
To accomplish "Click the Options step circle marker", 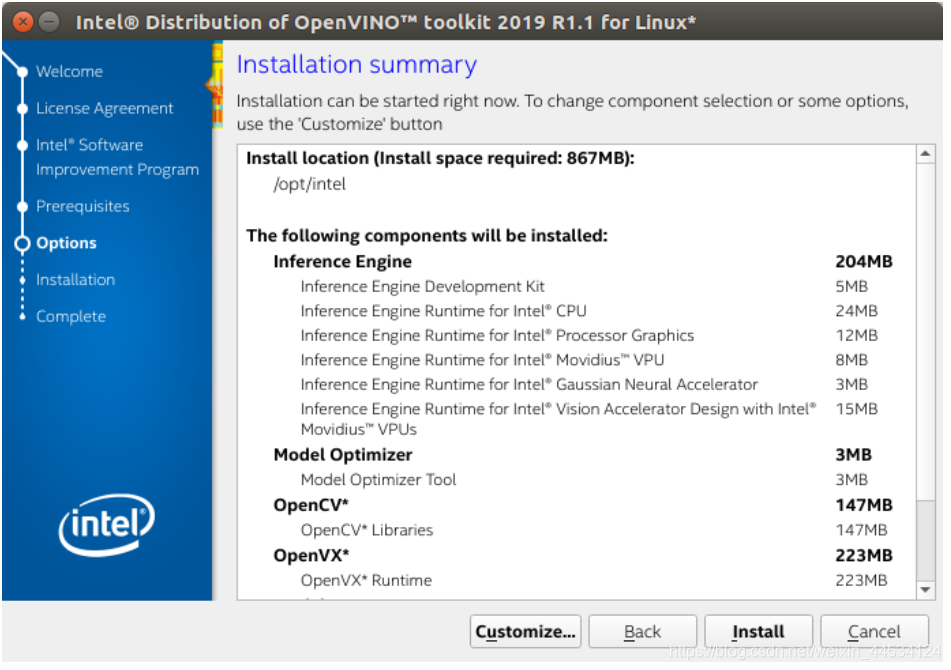I will pos(22,245).
